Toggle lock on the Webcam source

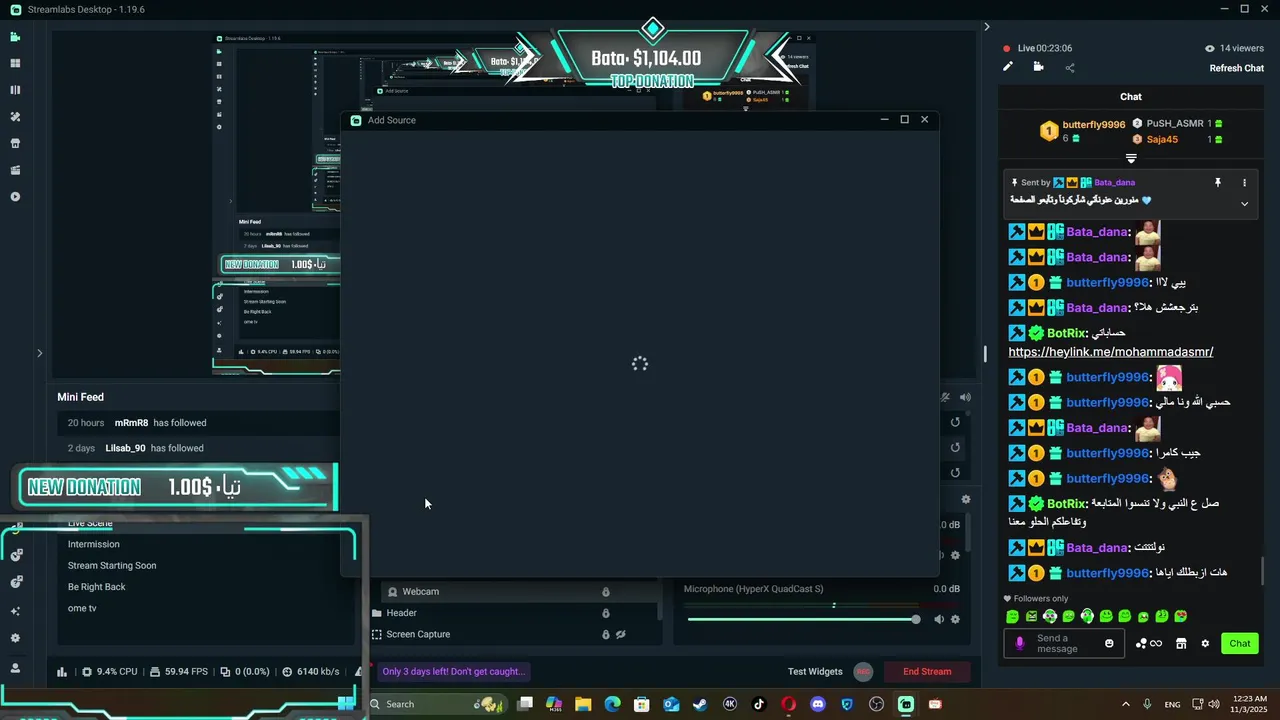pyautogui.click(x=605, y=591)
